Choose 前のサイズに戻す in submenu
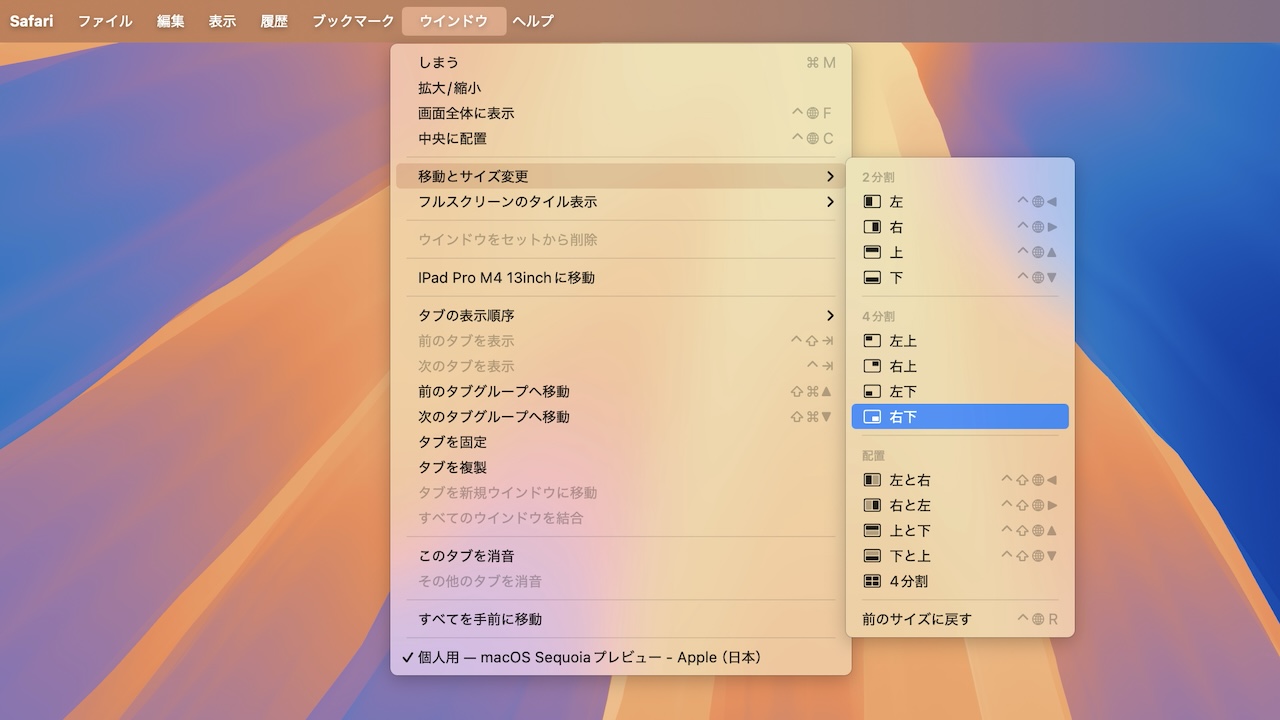 [x=960, y=620]
